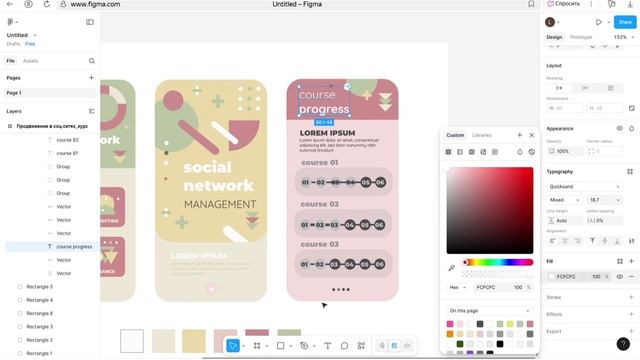Toggle the sidebar collapse icon

click(90, 22)
